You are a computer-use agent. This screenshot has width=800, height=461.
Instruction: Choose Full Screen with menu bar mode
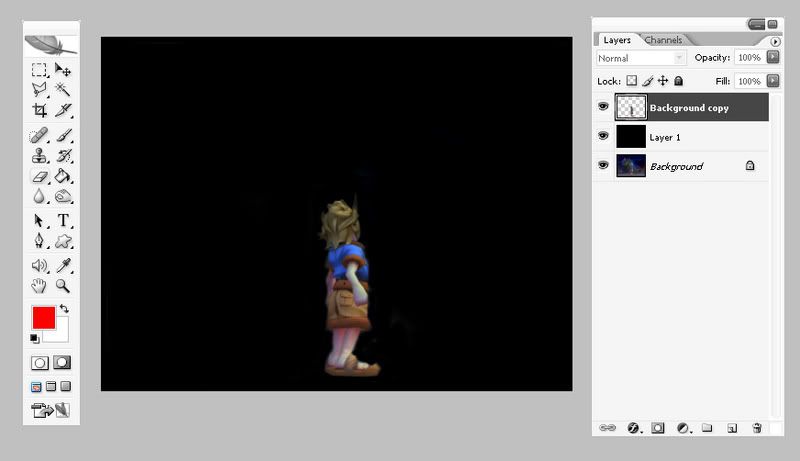coord(51,387)
